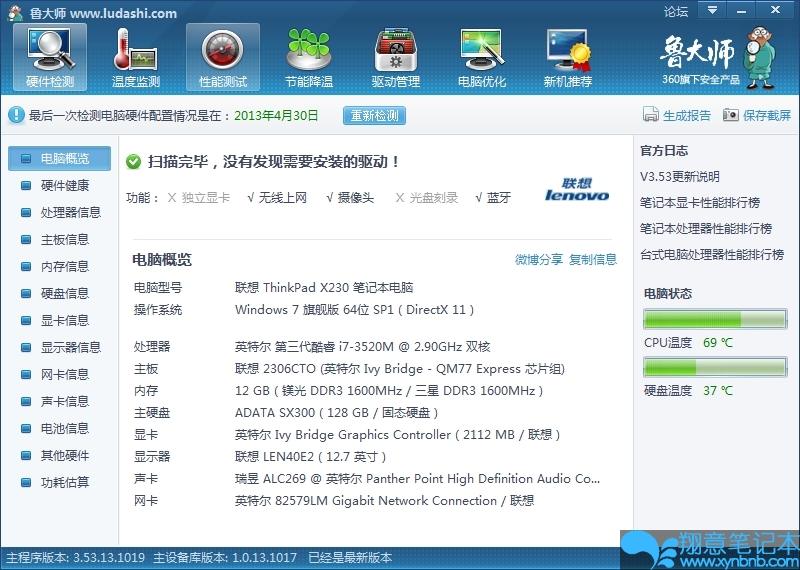This screenshot has height=570, width=800.
Task: Click the 硬盘温度 green progress bar
Action: (x=715, y=367)
